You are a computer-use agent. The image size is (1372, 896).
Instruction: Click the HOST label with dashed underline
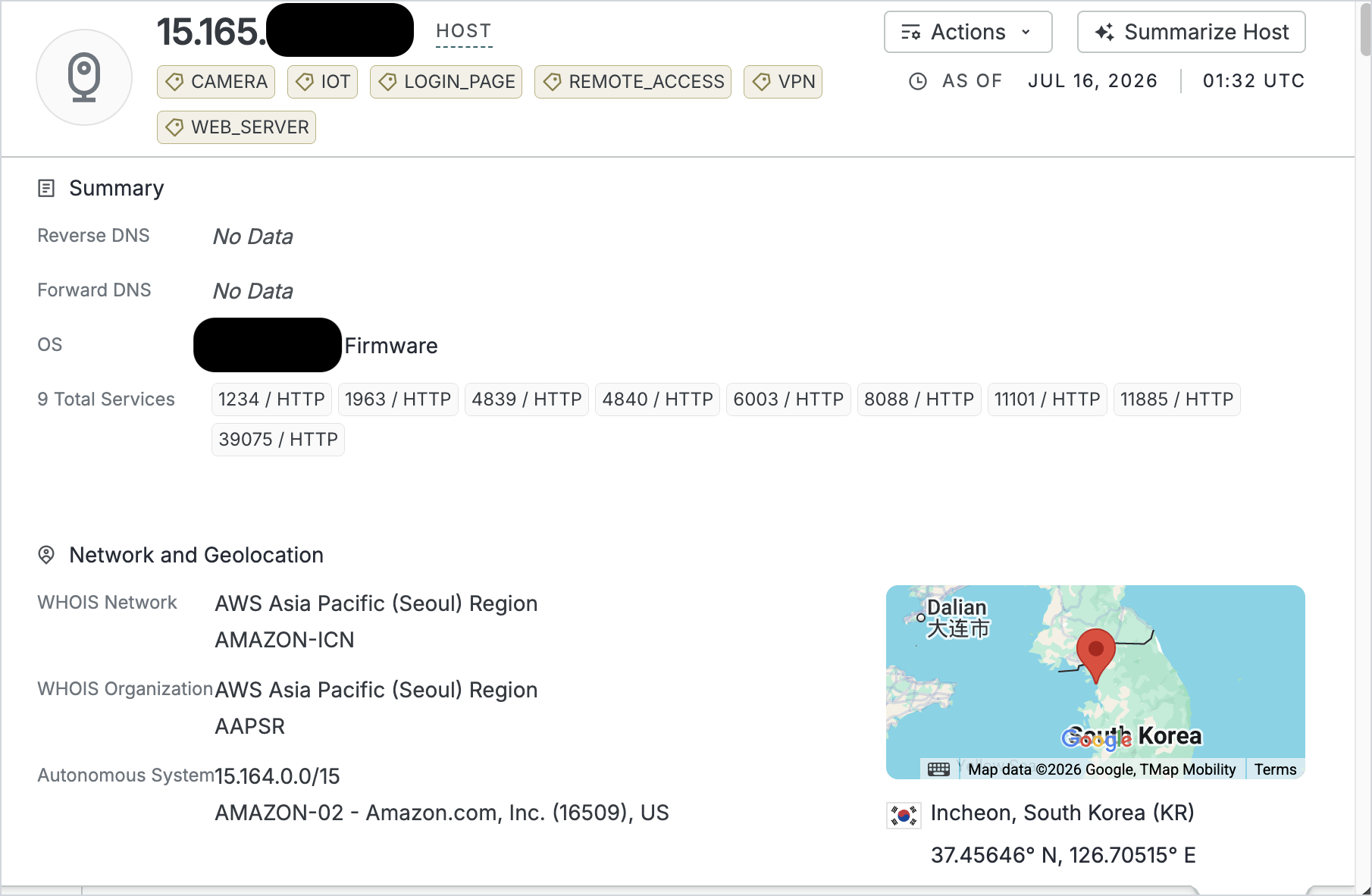click(464, 32)
